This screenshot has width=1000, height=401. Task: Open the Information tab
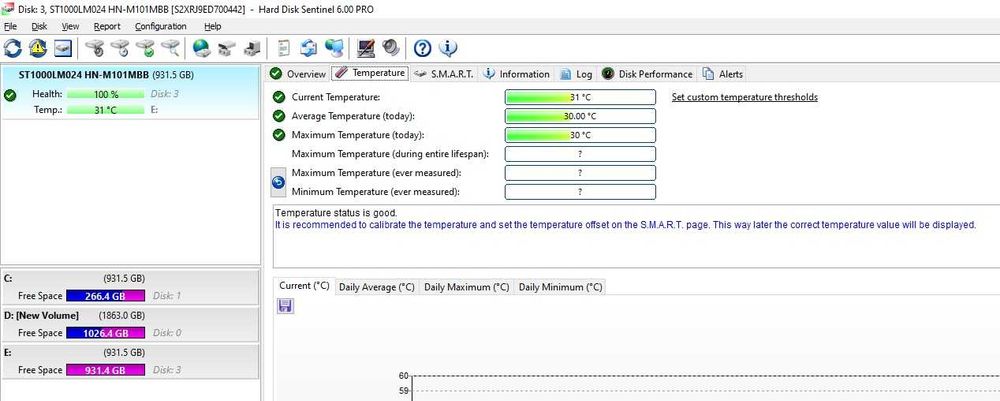pos(517,74)
